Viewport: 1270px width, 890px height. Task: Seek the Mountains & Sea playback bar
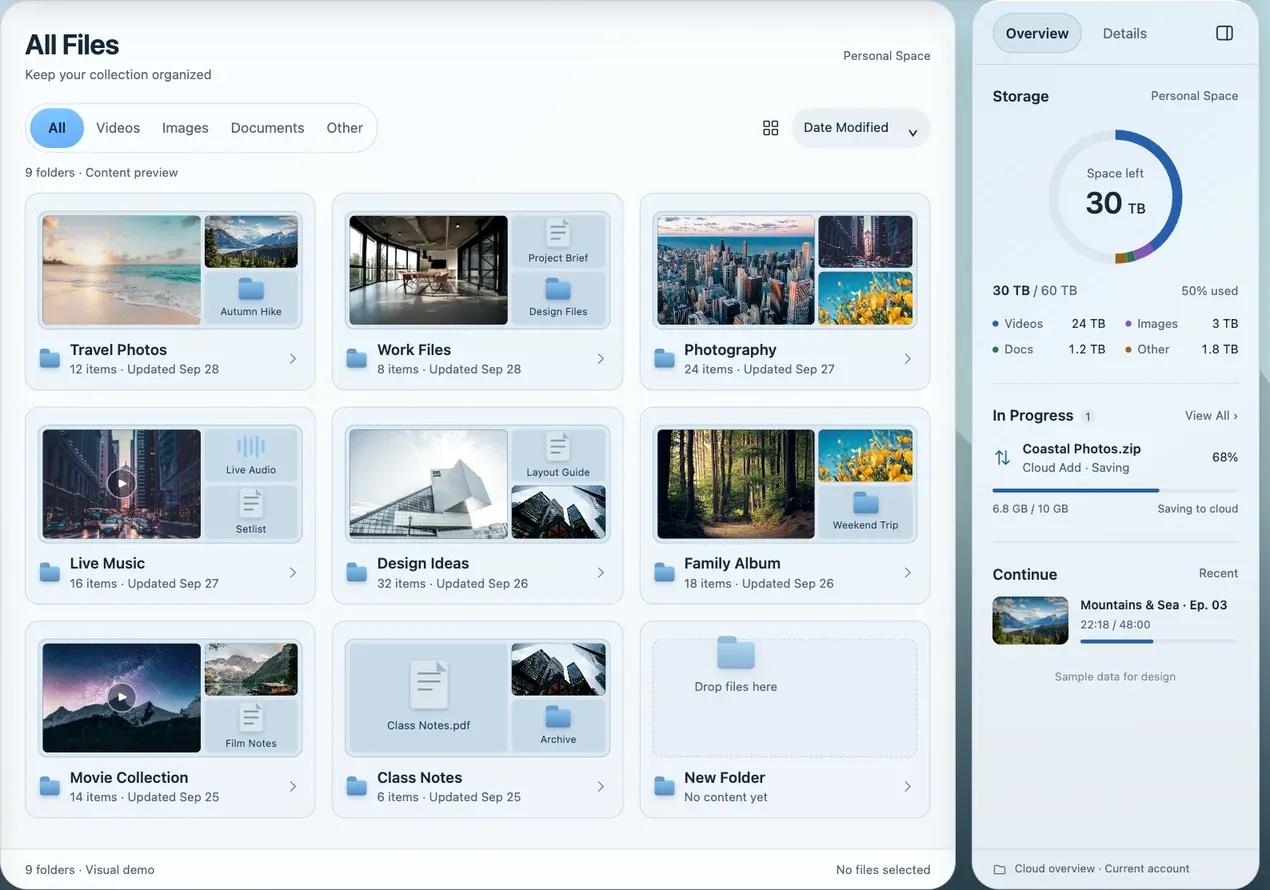pyautogui.click(x=1159, y=641)
